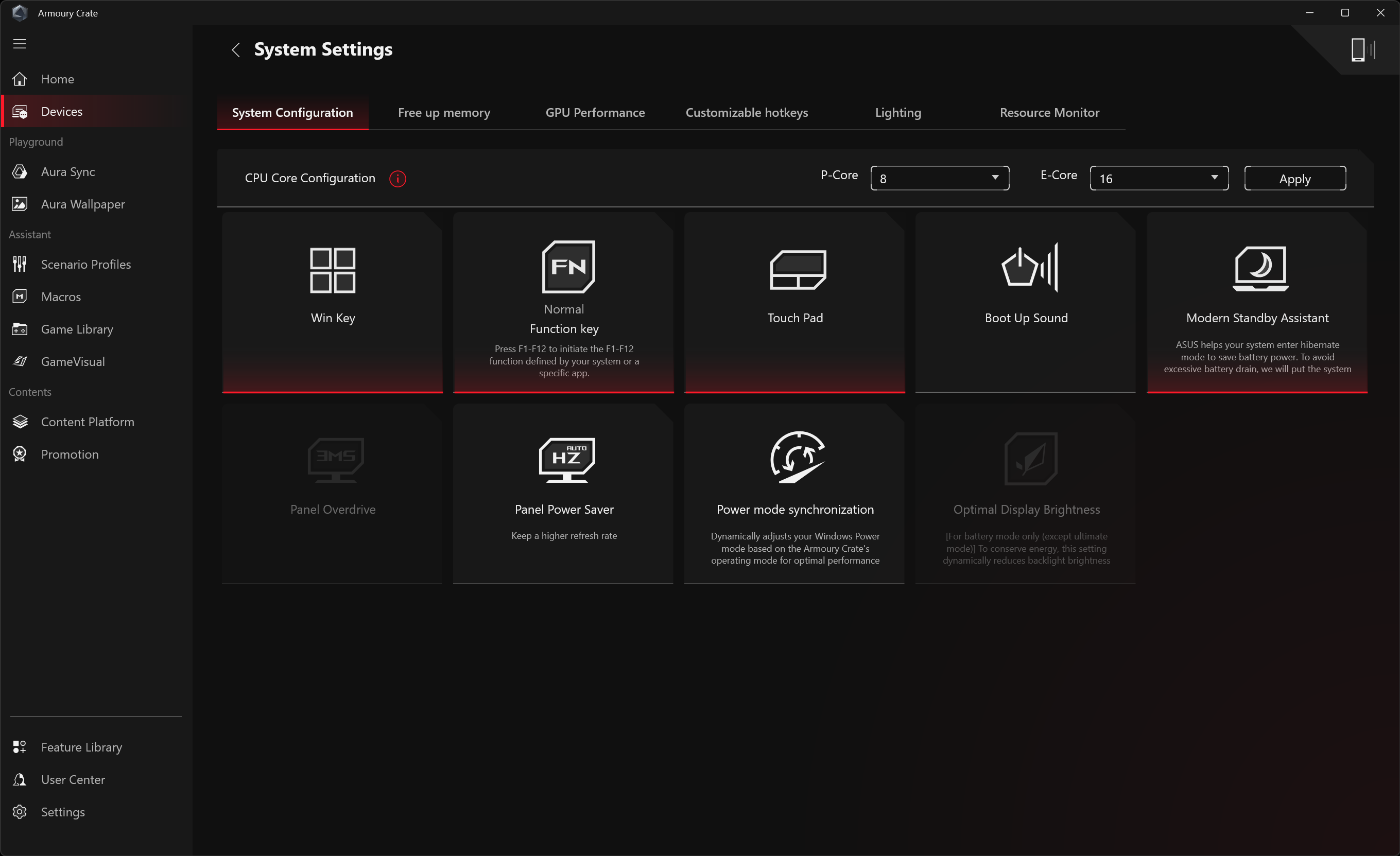Screen dimensions: 1400x856
Task: Open GameVisual in the sidebar
Action: (x=72, y=361)
